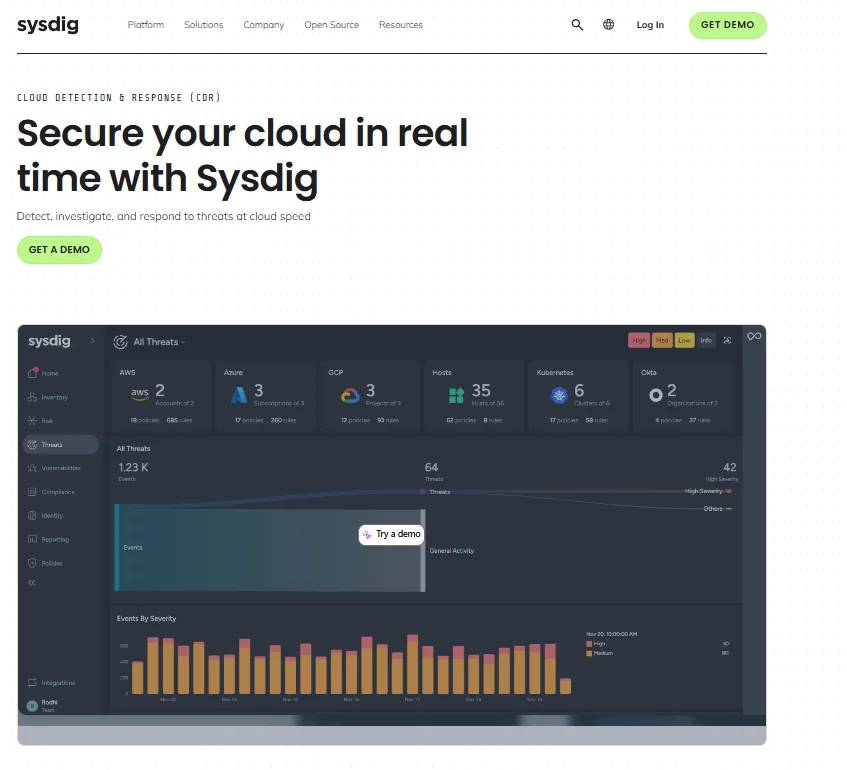The width and height of the screenshot is (847, 770).
Task: Click the Okta ring icon
Action: click(x=656, y=396)
